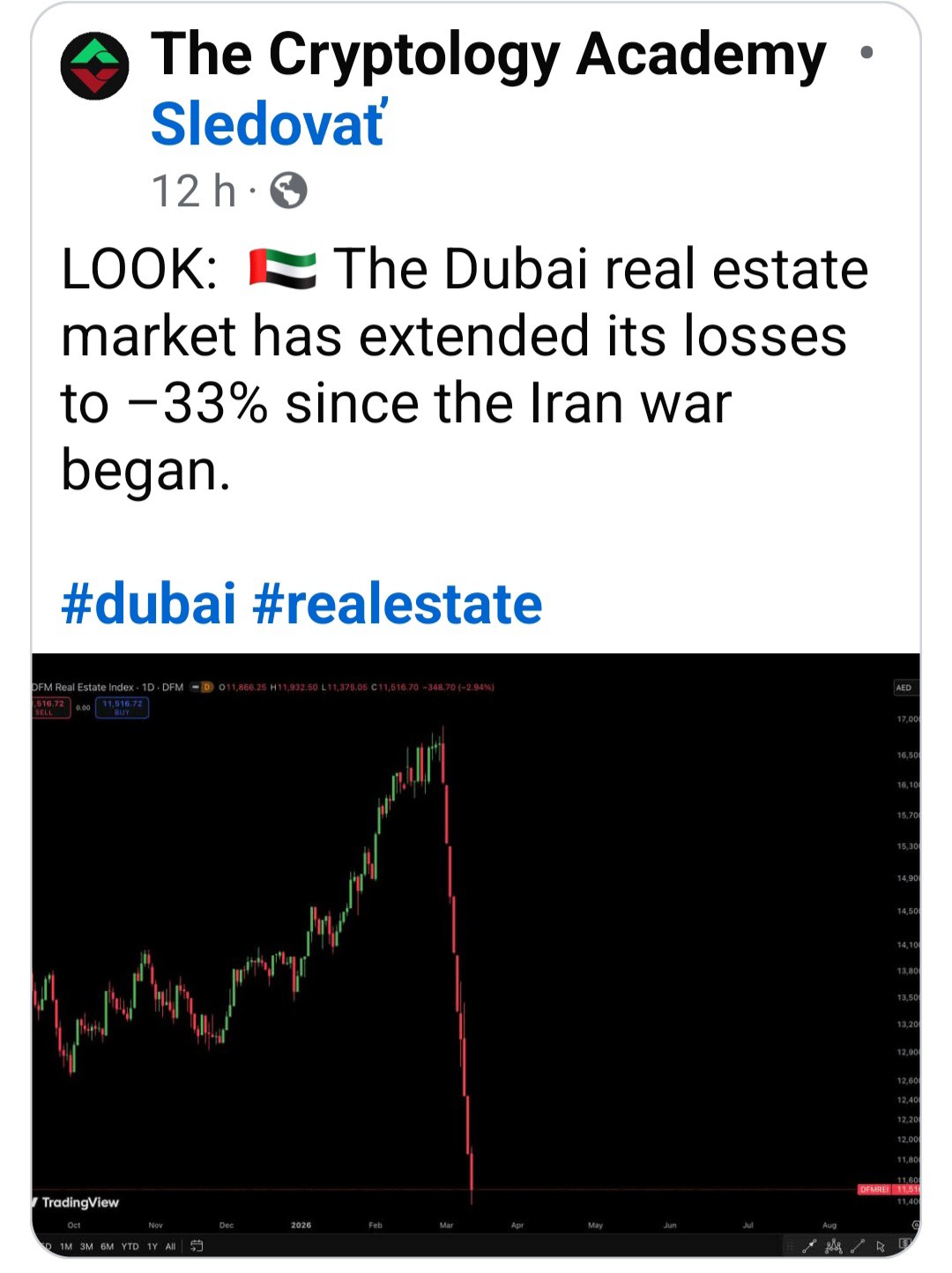Image resolution: width=952 pixels, height=1273 pixels.
Task: Select the arrow line drawing tool
Action: pos(809,1246)
